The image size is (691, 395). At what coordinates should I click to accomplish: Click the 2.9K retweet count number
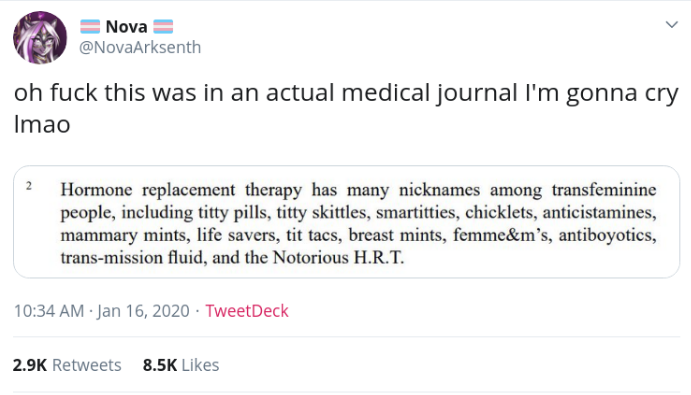30,365
